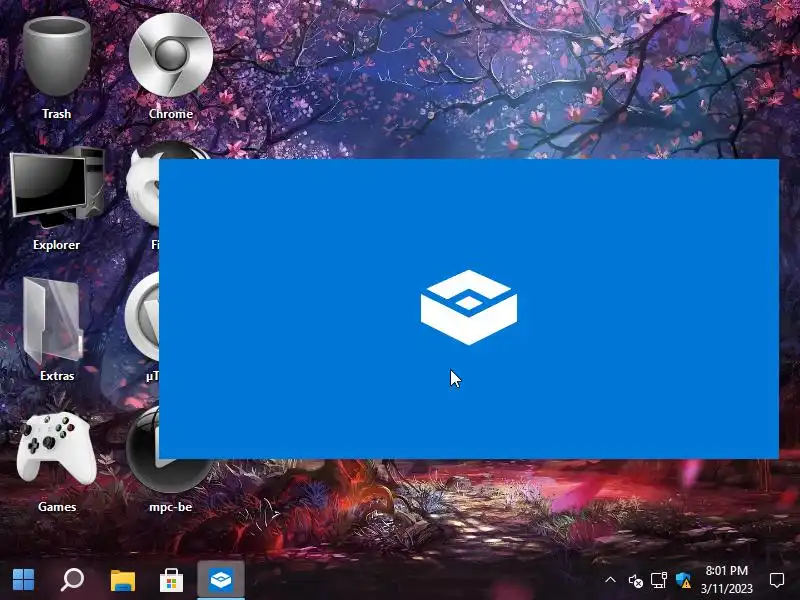
Task: Open Windows Security shield warning icon
Action: coord(683,580)
